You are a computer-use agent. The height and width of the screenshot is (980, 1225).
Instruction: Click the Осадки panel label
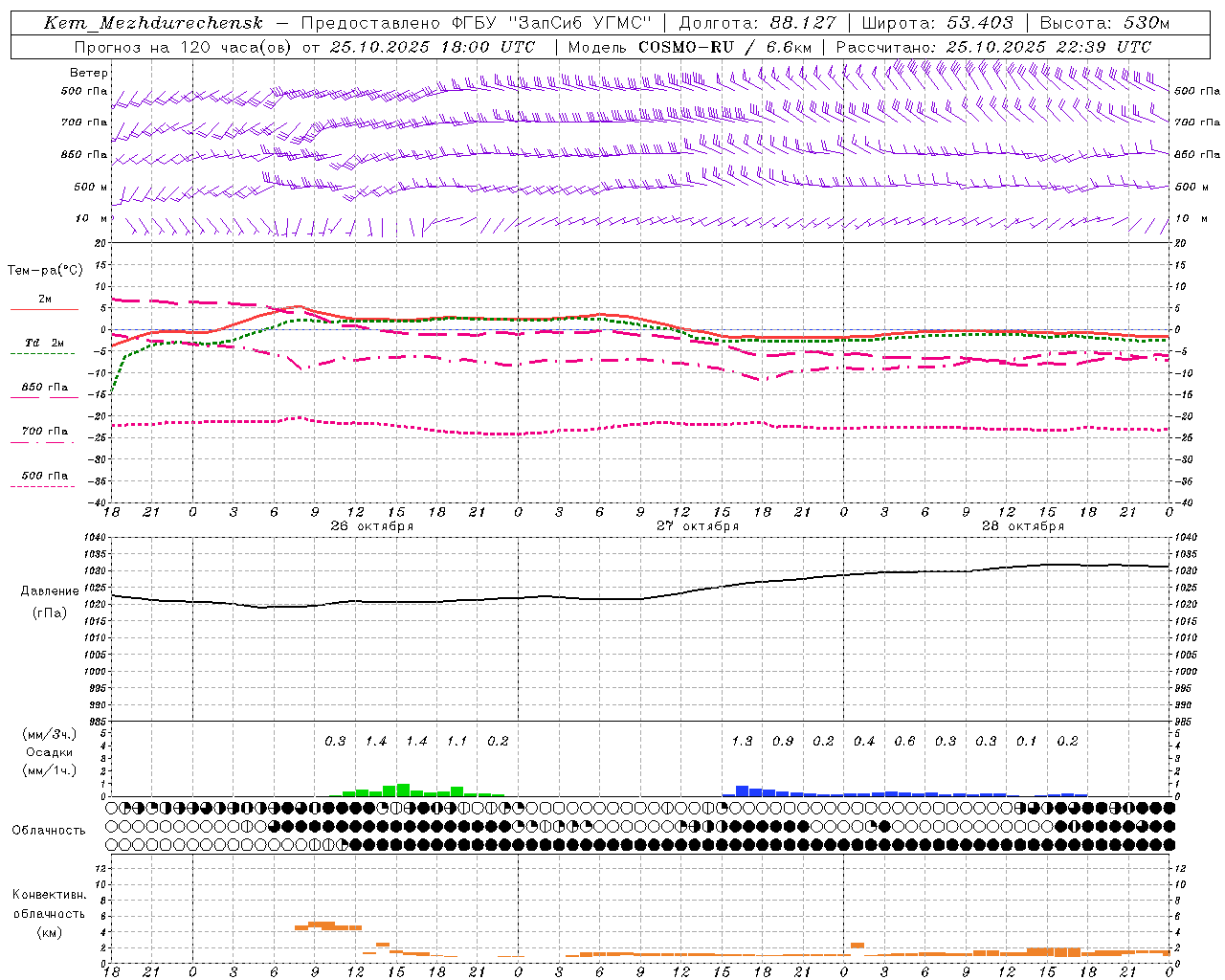tap(50, 752)
